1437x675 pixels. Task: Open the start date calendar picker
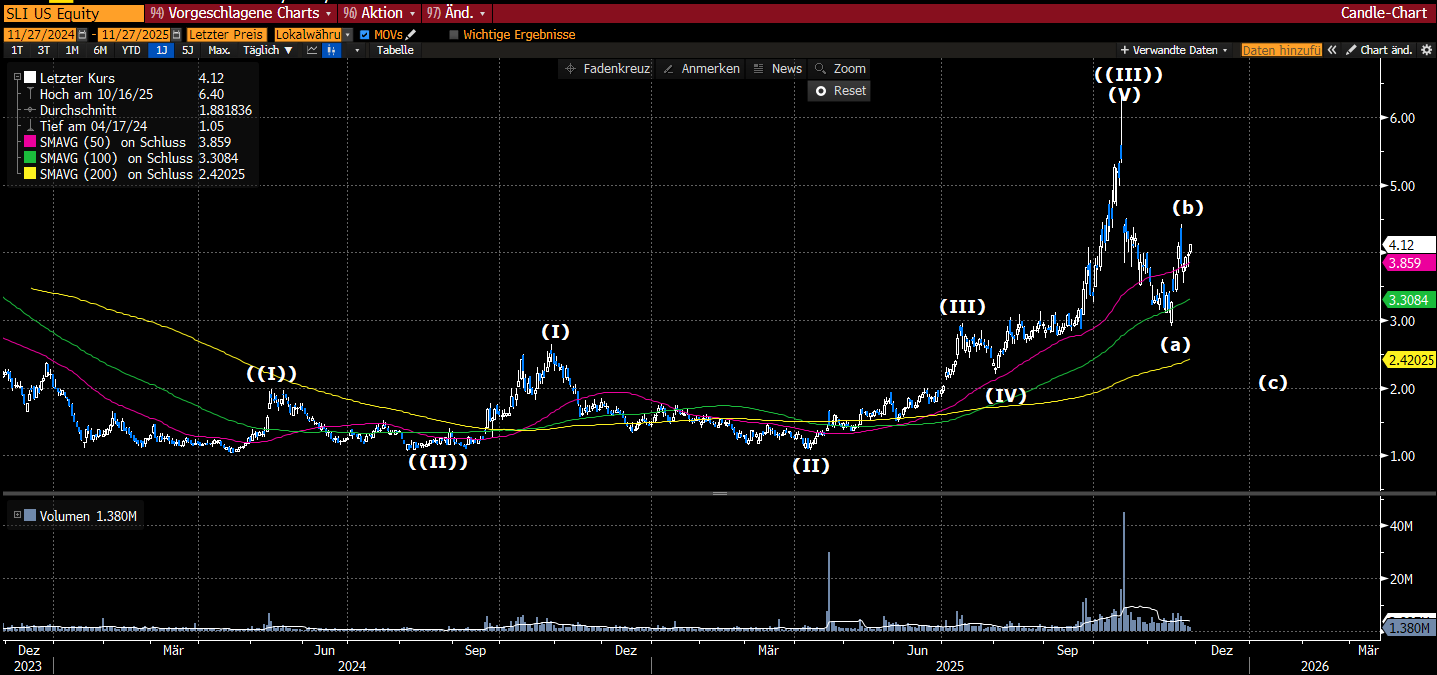(x=83, y=34)
